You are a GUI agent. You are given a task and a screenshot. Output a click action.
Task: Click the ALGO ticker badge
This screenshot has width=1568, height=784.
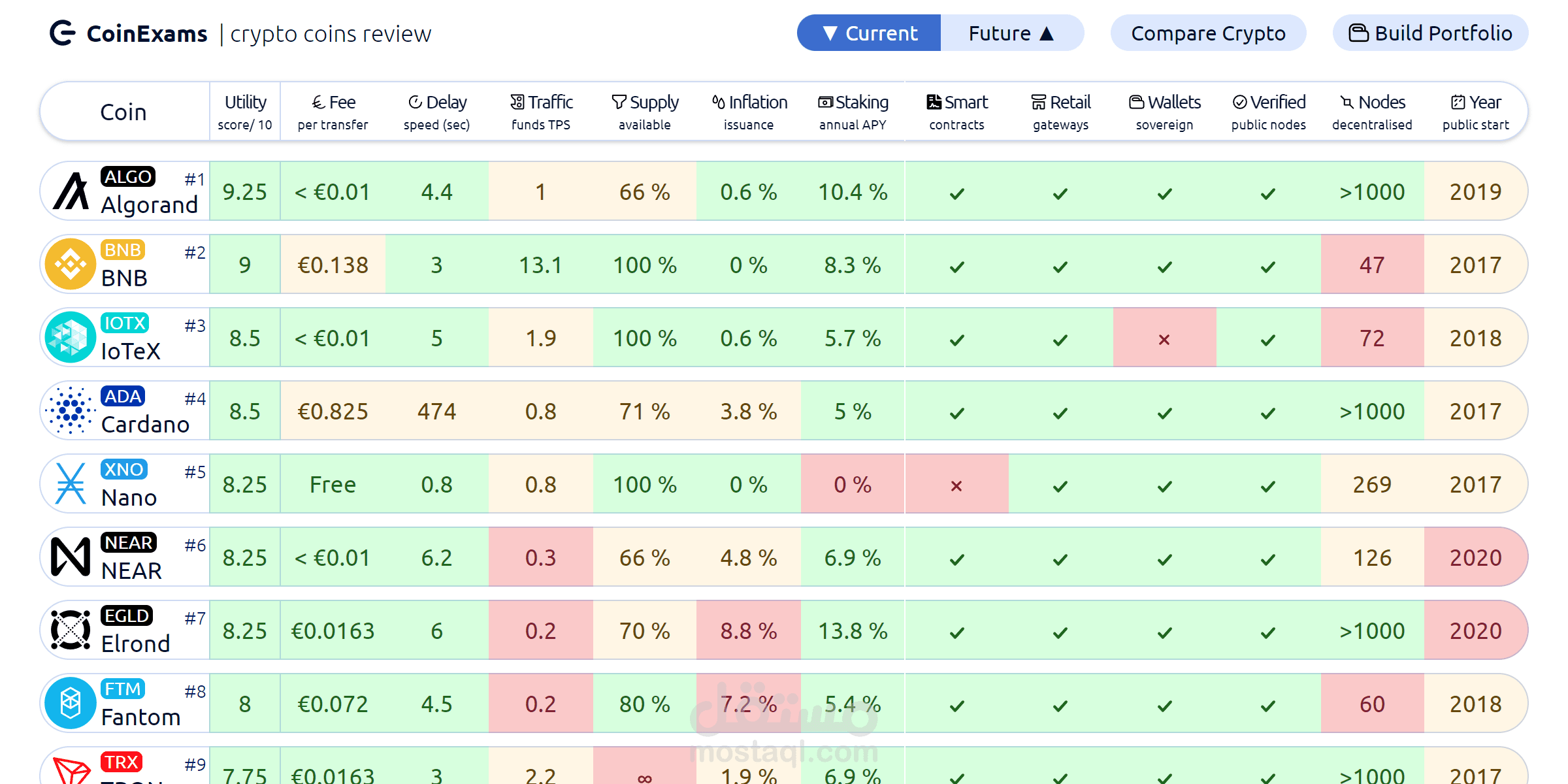(x=128, y=176)
